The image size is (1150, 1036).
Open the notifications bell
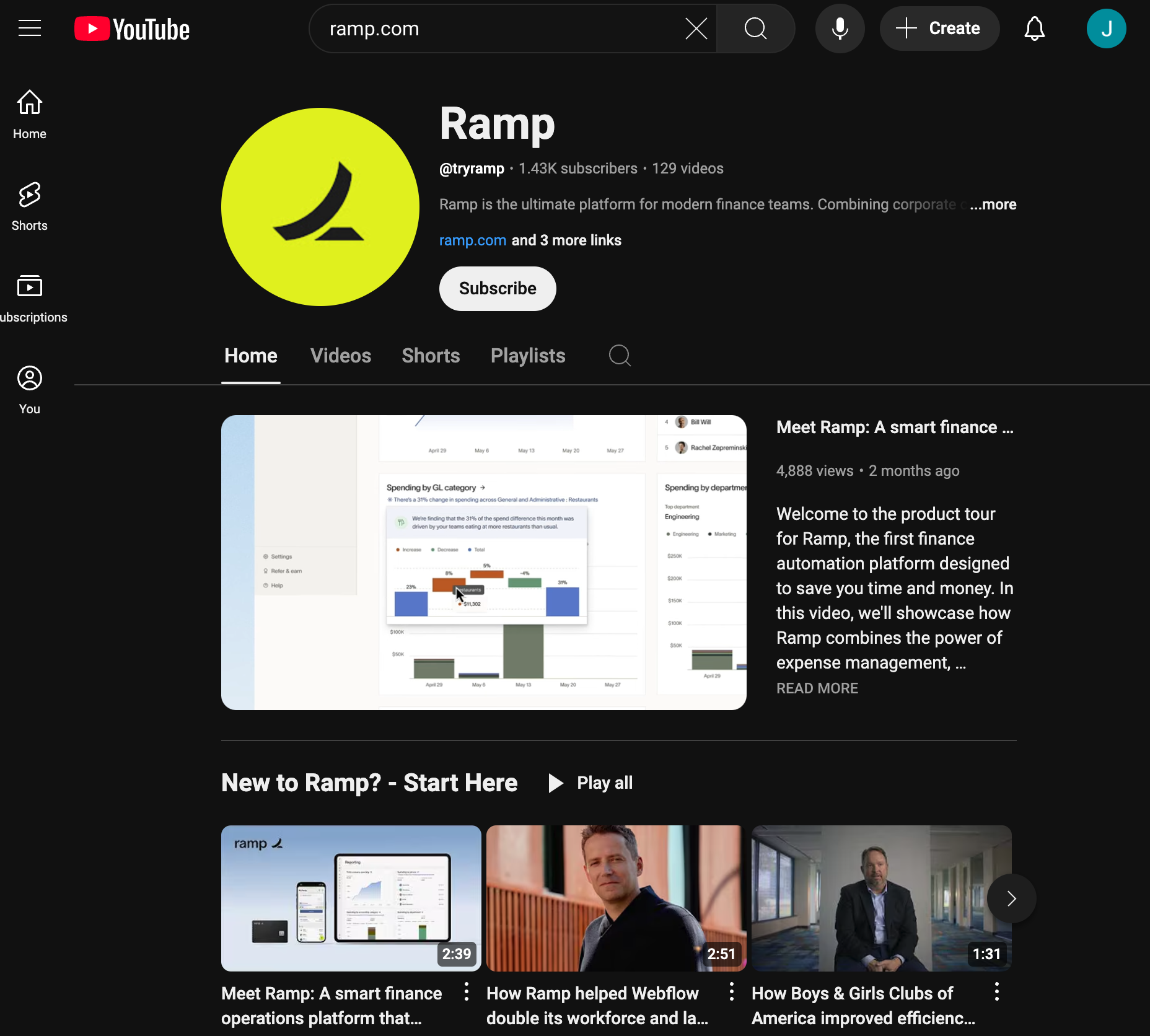point(1034,29)
